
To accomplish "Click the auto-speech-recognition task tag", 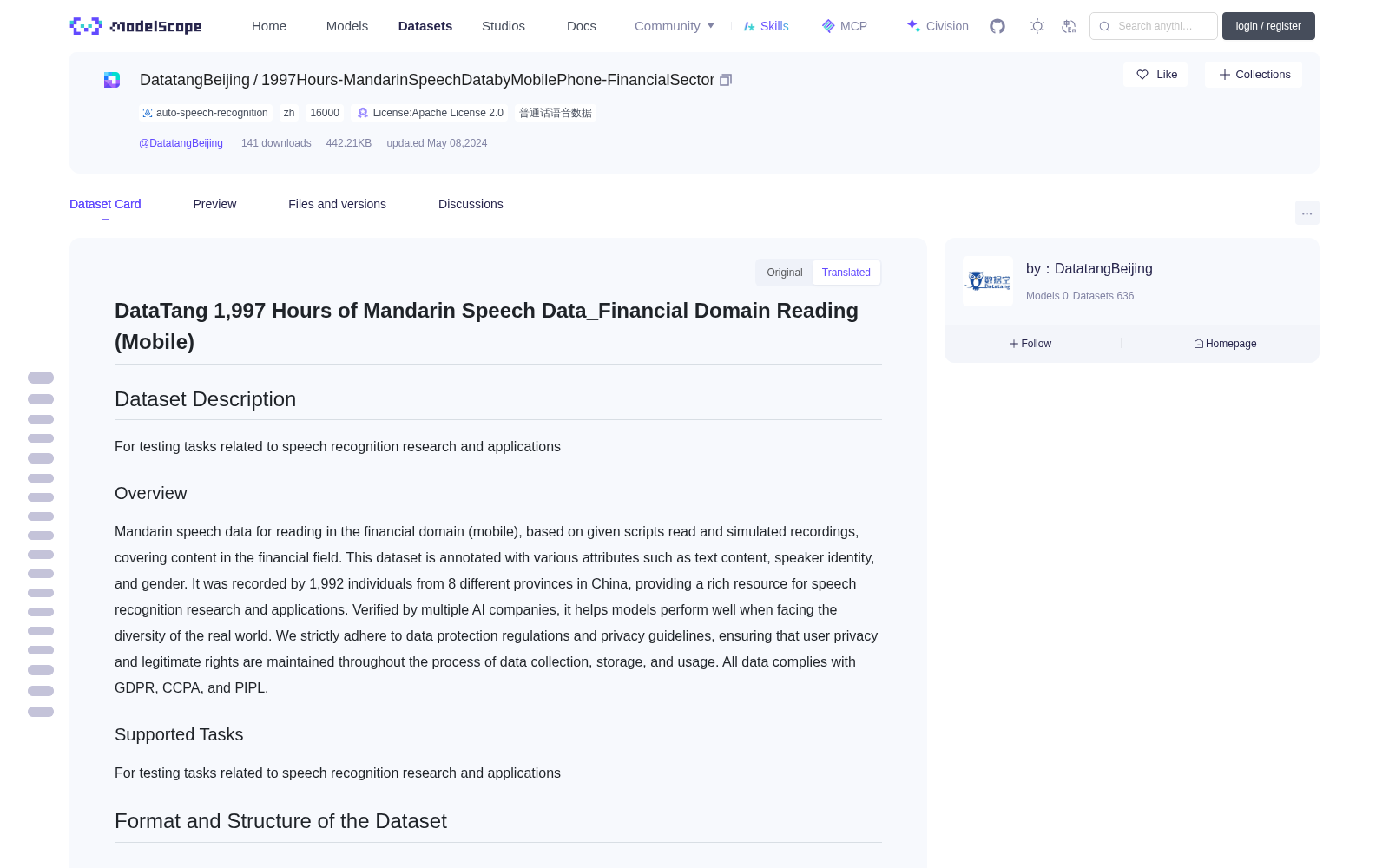I will pos(205,113).
